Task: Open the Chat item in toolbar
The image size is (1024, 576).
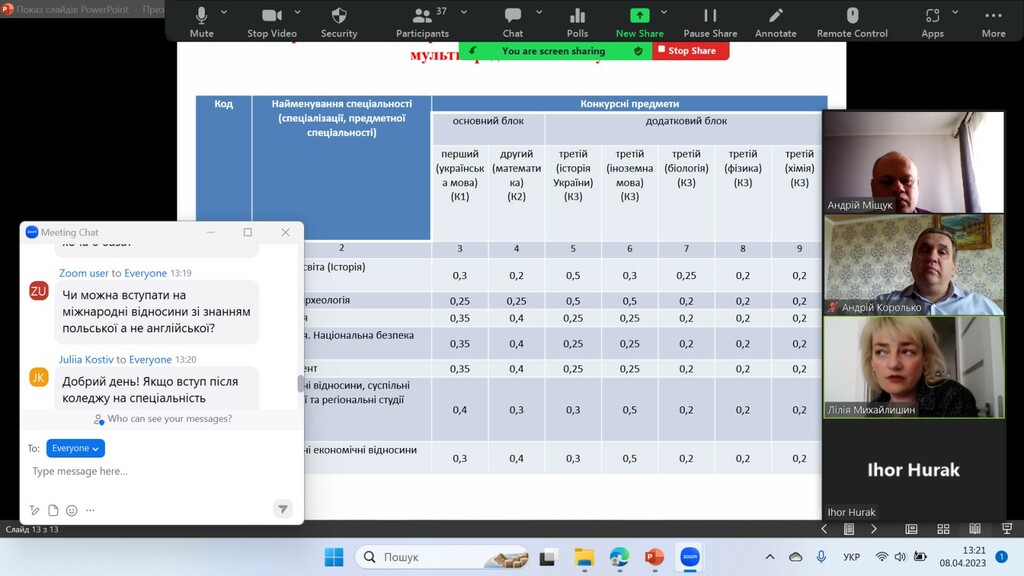Action: pos(513,20)
